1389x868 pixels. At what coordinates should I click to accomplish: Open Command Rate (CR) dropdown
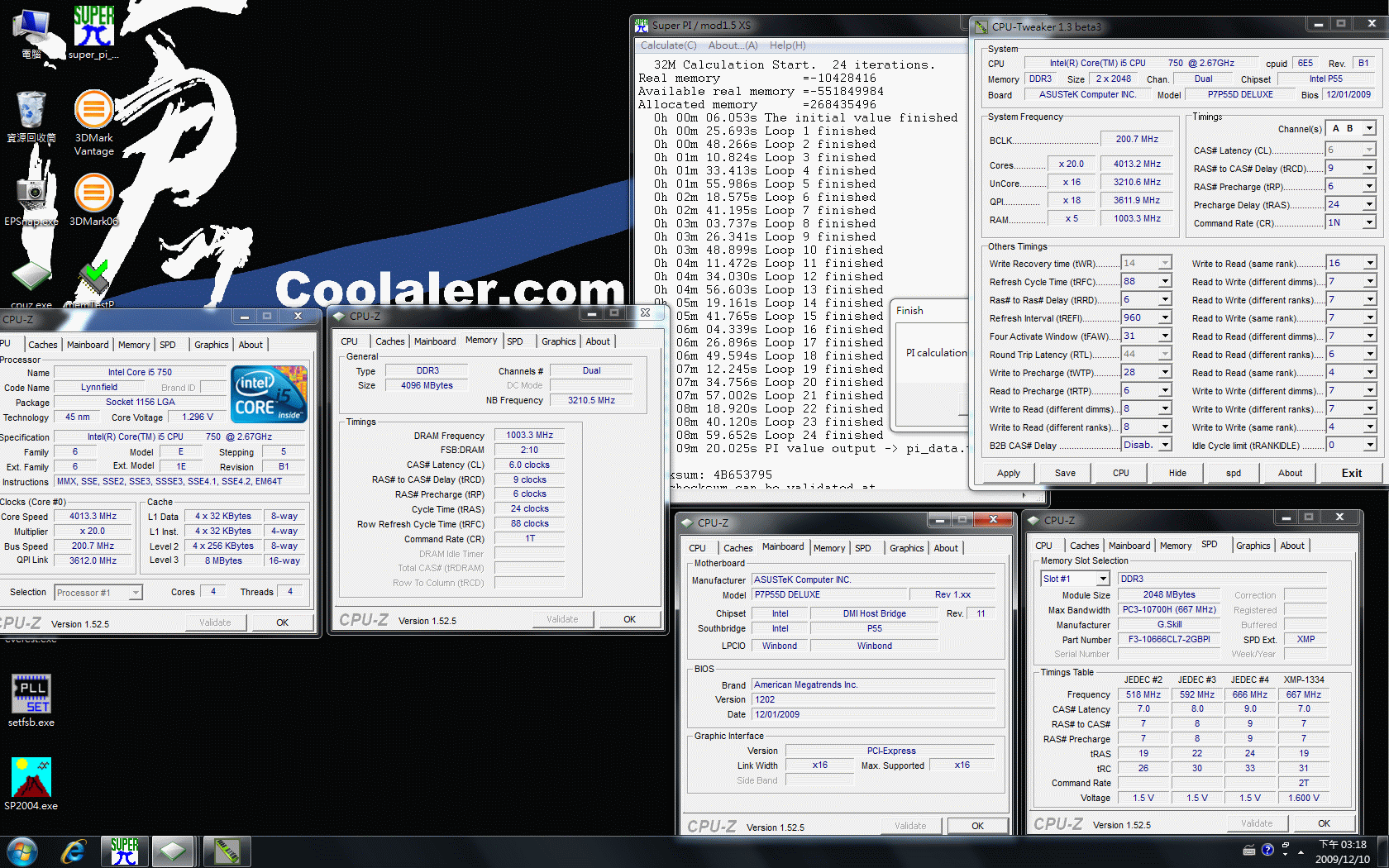coord(1369,223)
